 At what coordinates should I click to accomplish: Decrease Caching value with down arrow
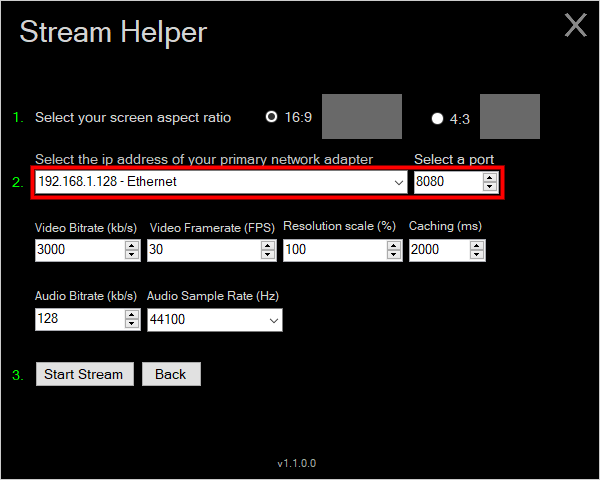tap(477, 255)
